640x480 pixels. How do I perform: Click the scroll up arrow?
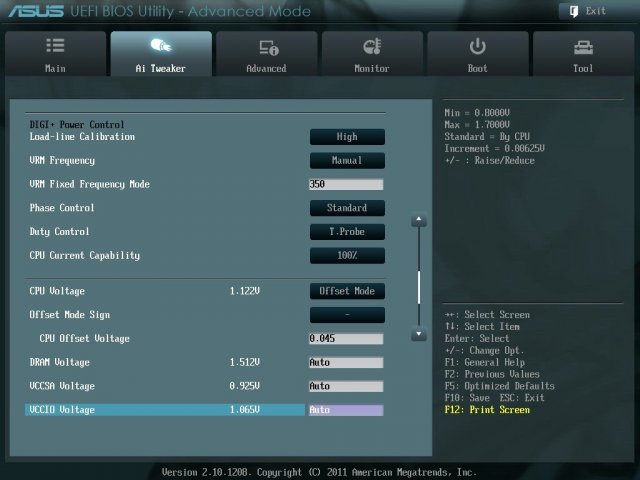click(x=419, y=220)
